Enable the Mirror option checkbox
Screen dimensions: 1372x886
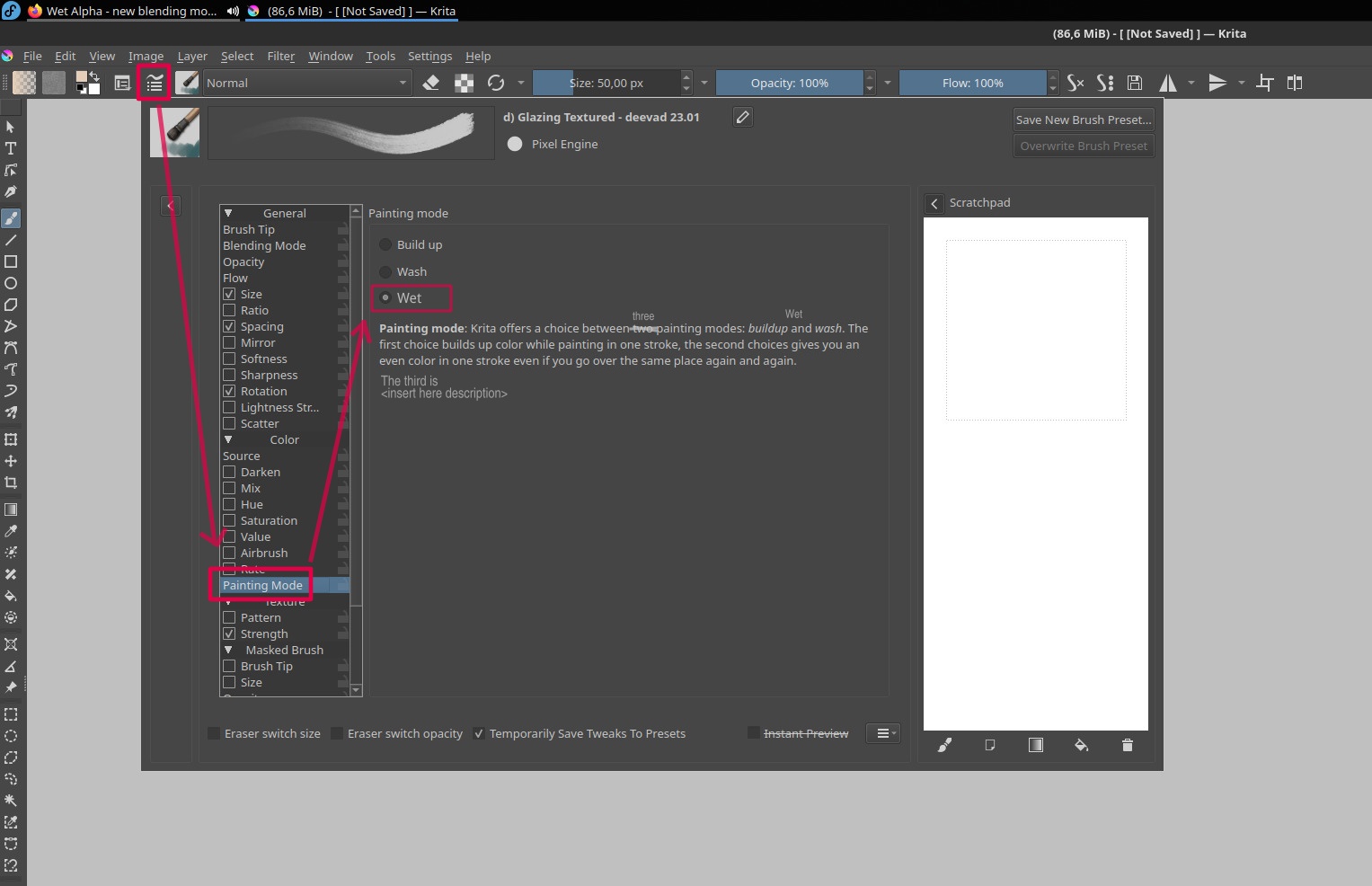coord(229,342)
